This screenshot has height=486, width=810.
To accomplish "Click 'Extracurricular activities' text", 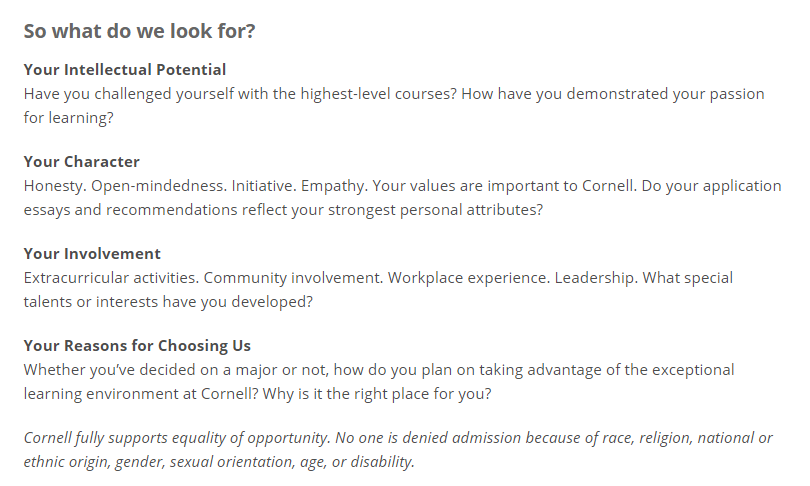I will 111,278.
